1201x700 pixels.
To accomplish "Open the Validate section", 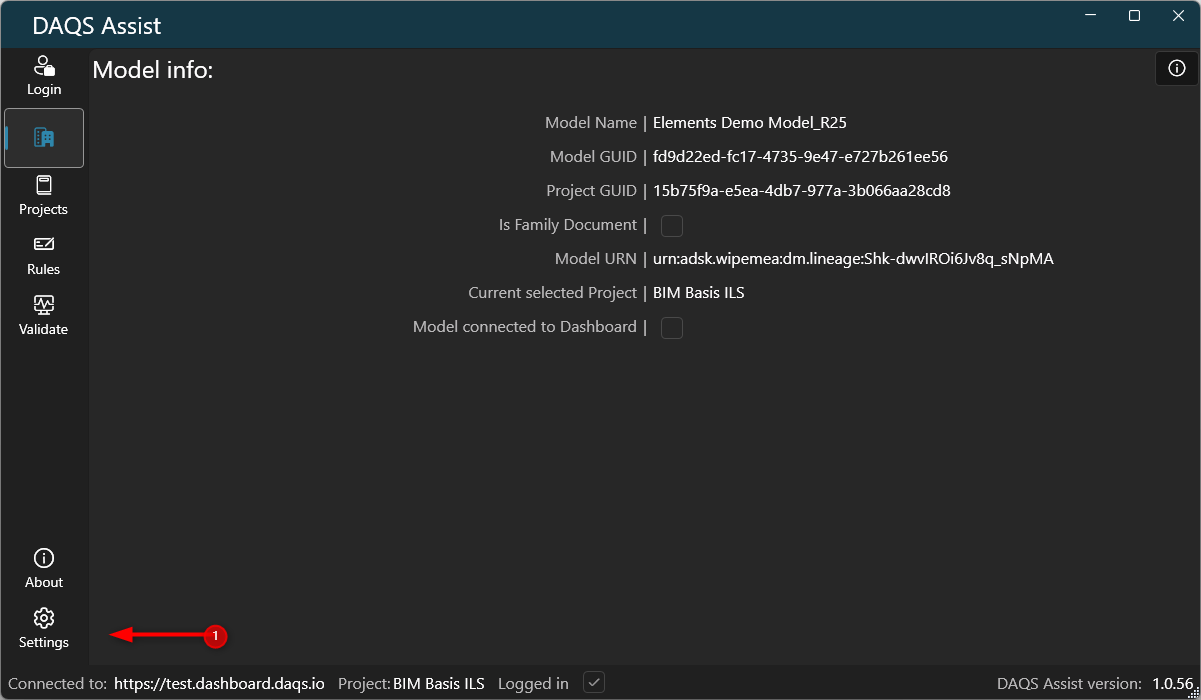I will 44,316.
